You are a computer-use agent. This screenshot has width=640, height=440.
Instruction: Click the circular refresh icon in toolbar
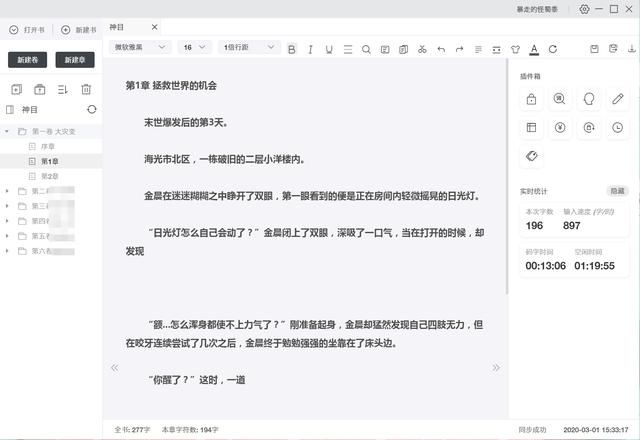553,49
